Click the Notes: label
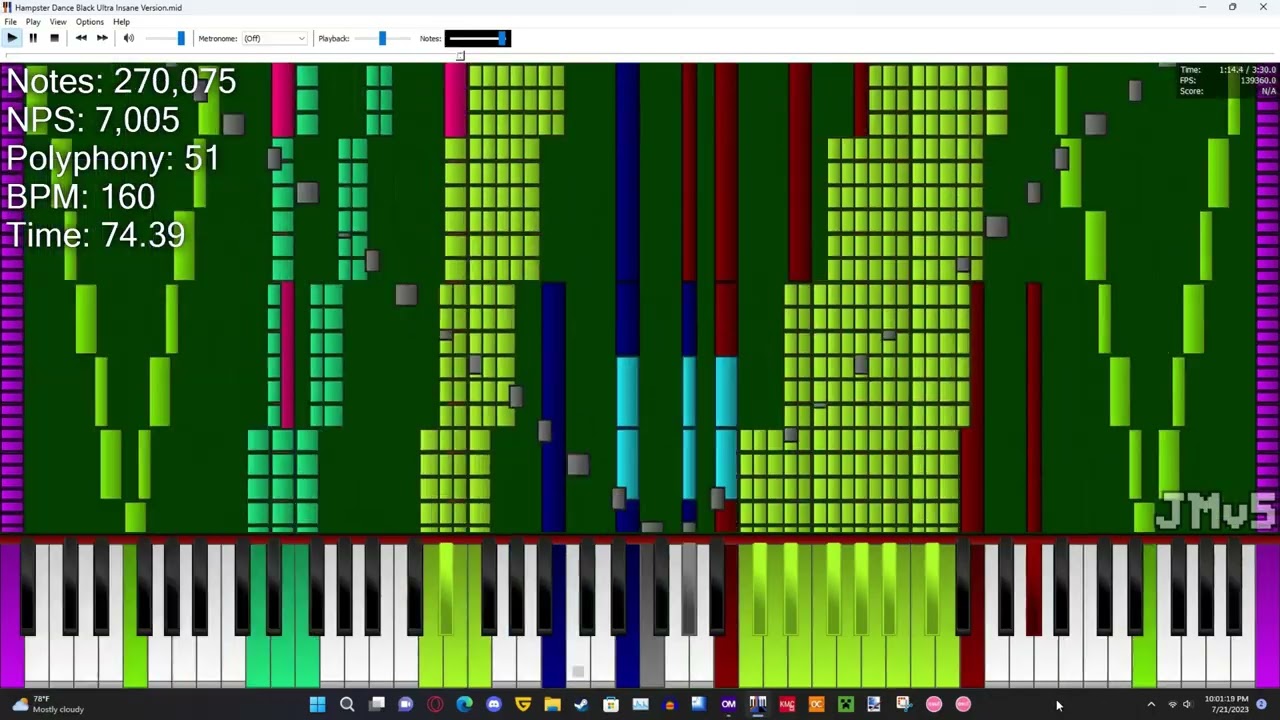This screenshot has height=720, width=1280. pos(430,38)
